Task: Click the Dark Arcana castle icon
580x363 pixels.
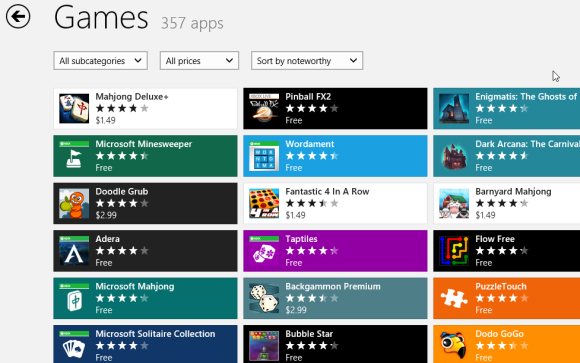Action: click(454, 156)
